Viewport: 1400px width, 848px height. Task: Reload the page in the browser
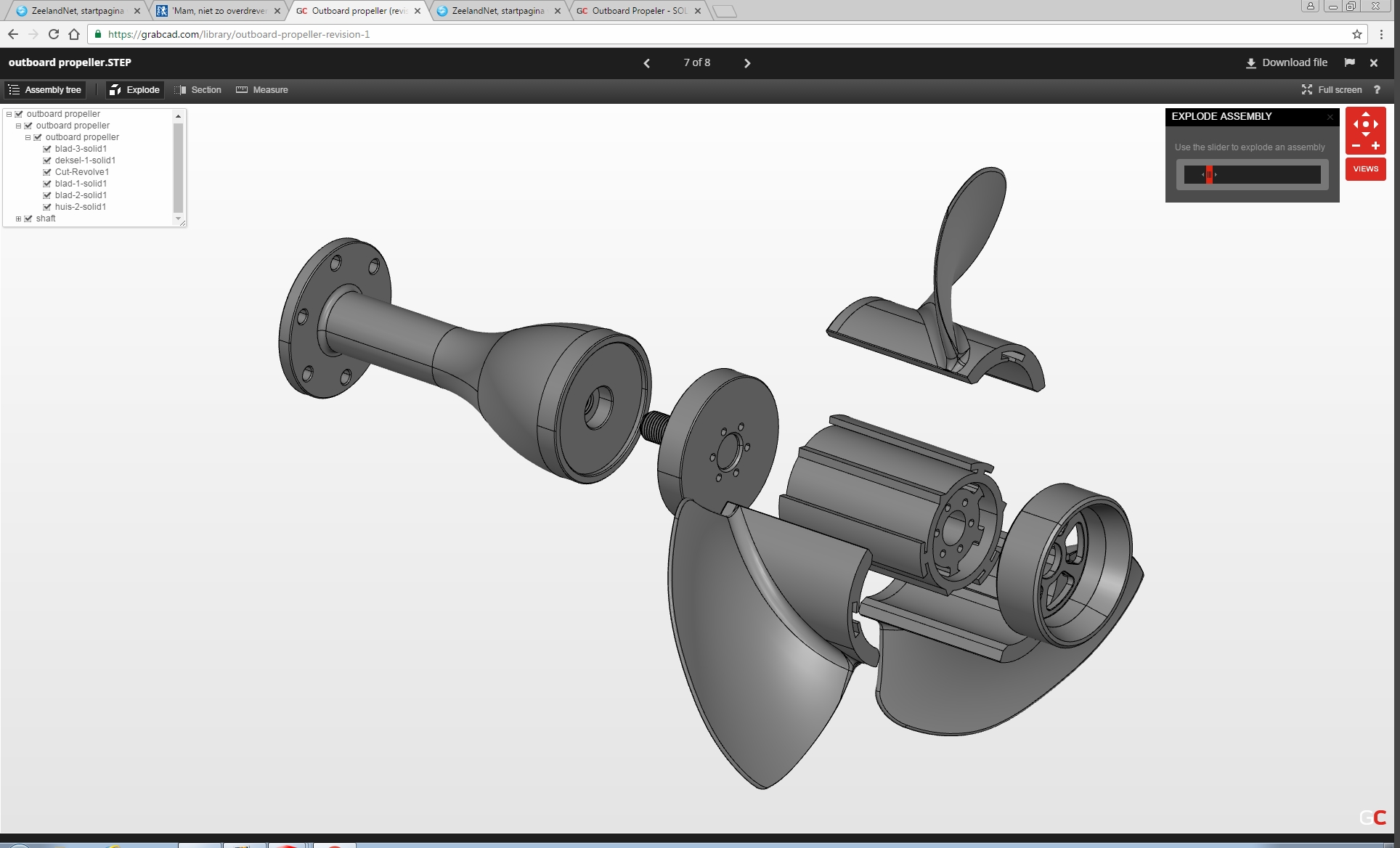53,34
